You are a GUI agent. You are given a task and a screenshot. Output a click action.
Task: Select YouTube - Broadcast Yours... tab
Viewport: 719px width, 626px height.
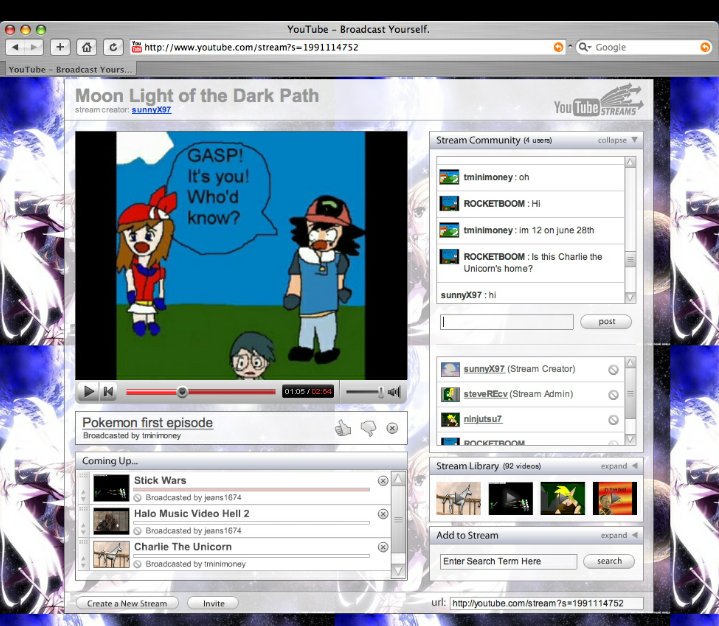[x=70, y=70]
